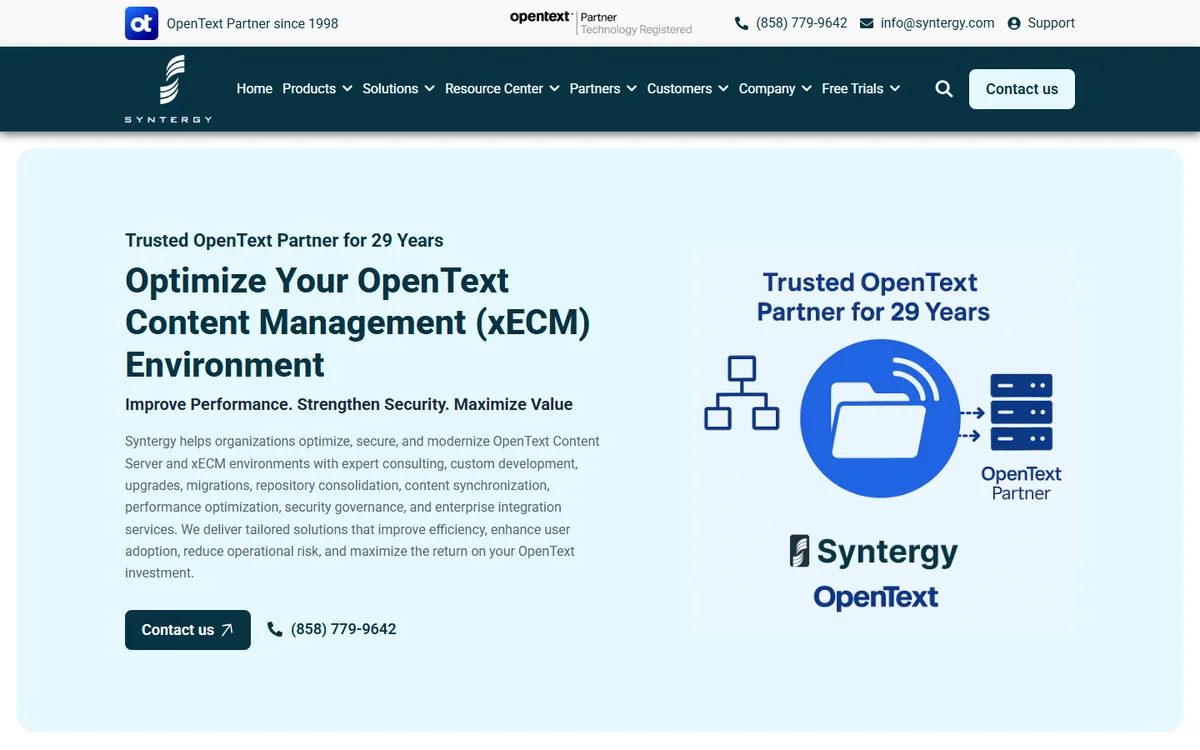The image size is (1200, 750).
Task: Click the user icon beside Support
Action: pyautogui.click(x=1014, y=23)
